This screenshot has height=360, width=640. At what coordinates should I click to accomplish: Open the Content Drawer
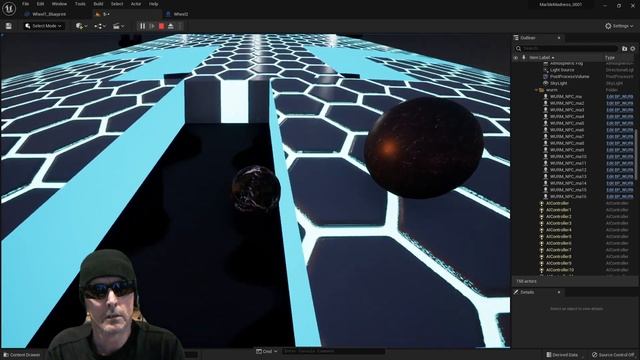22,355
